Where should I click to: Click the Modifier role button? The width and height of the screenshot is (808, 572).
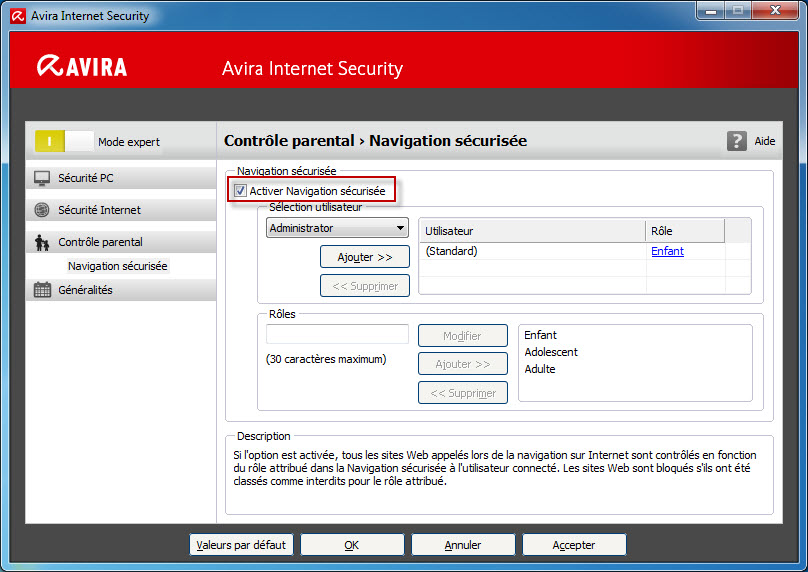(463, 336)
